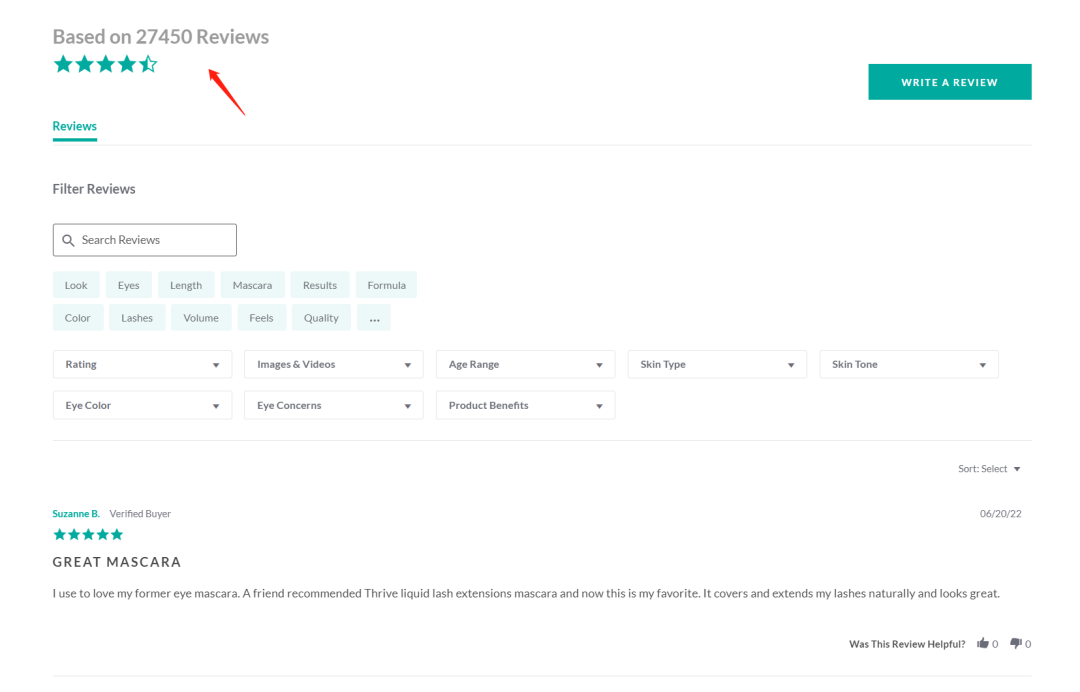This screenshot has height=692, width=1080.
Task: Click the thumbs up helpful icon
Action: point(982,644)
